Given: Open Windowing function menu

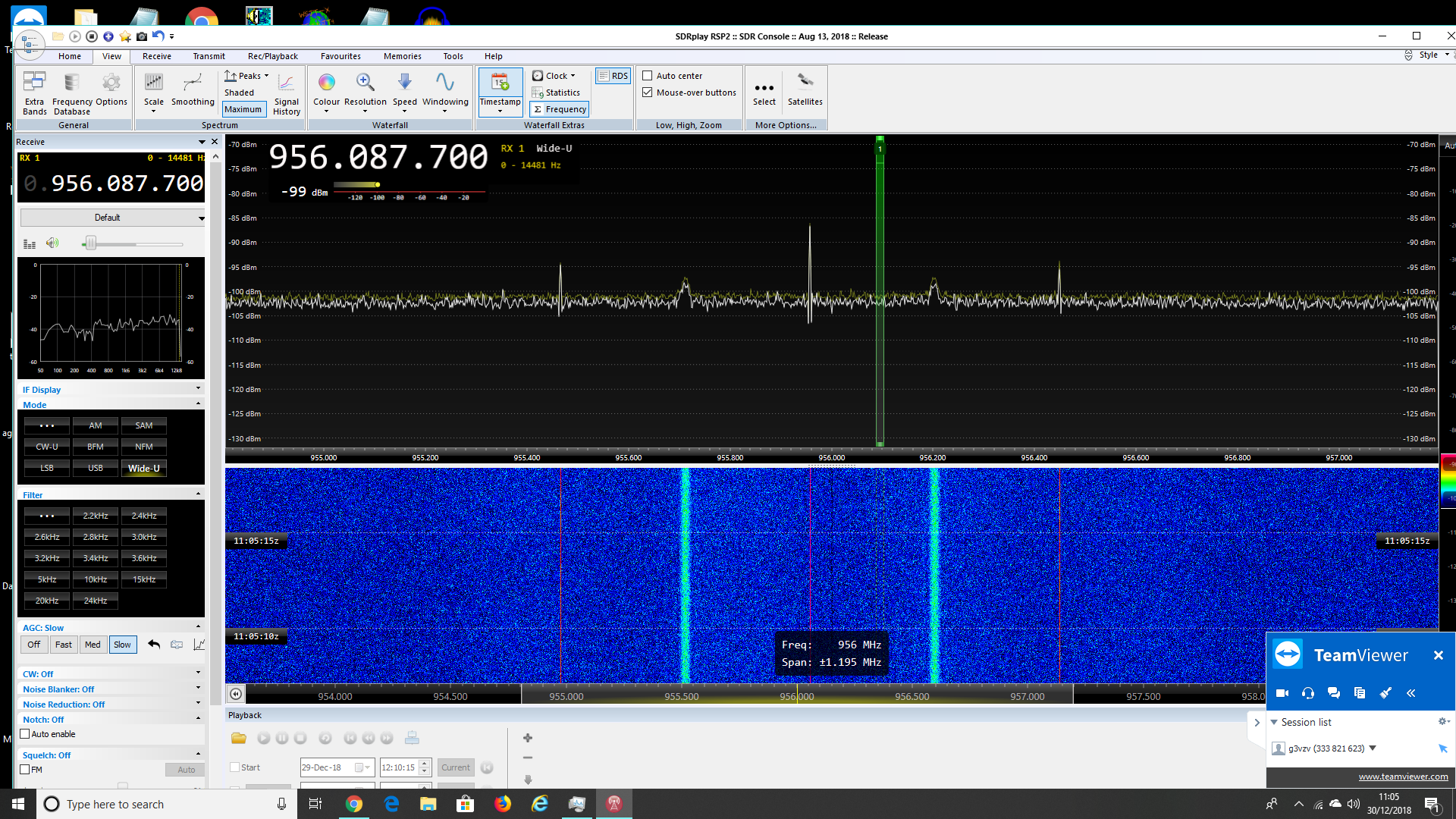Looking at the screenshot, I should pyautogui.click(x=445, y=93).
